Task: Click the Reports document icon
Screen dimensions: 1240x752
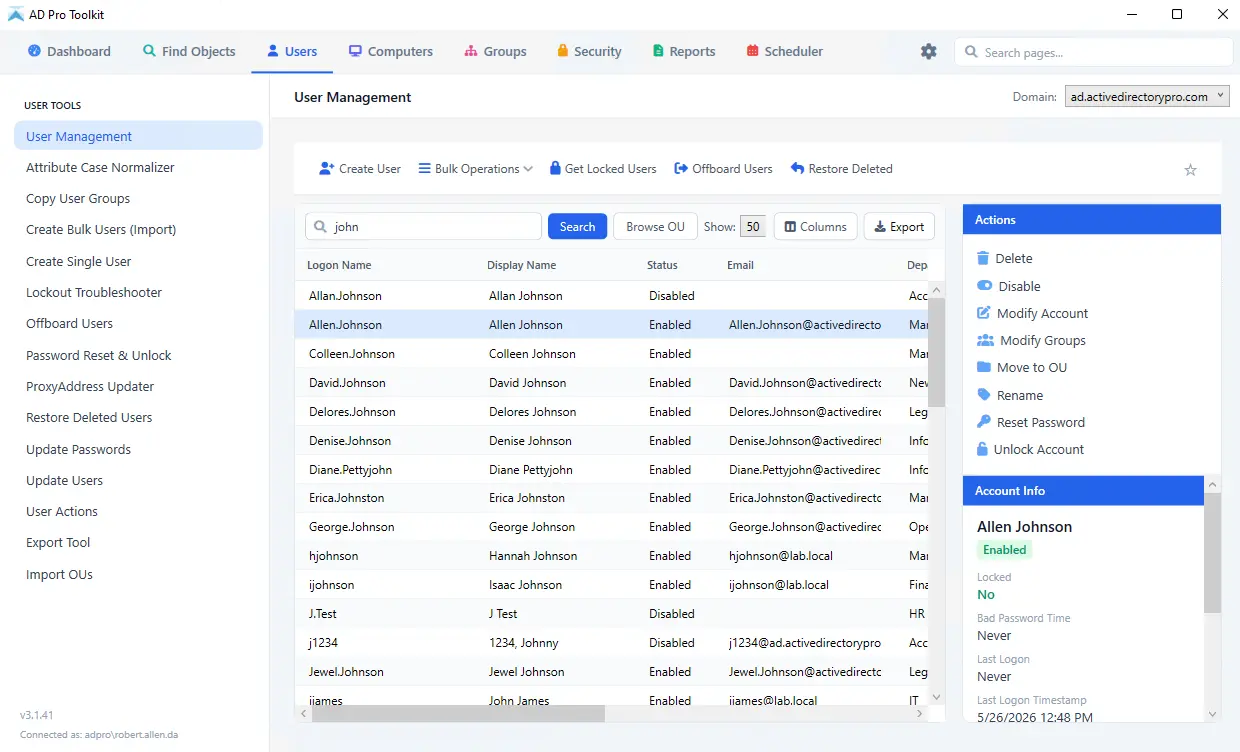Action: pos(658,51)
